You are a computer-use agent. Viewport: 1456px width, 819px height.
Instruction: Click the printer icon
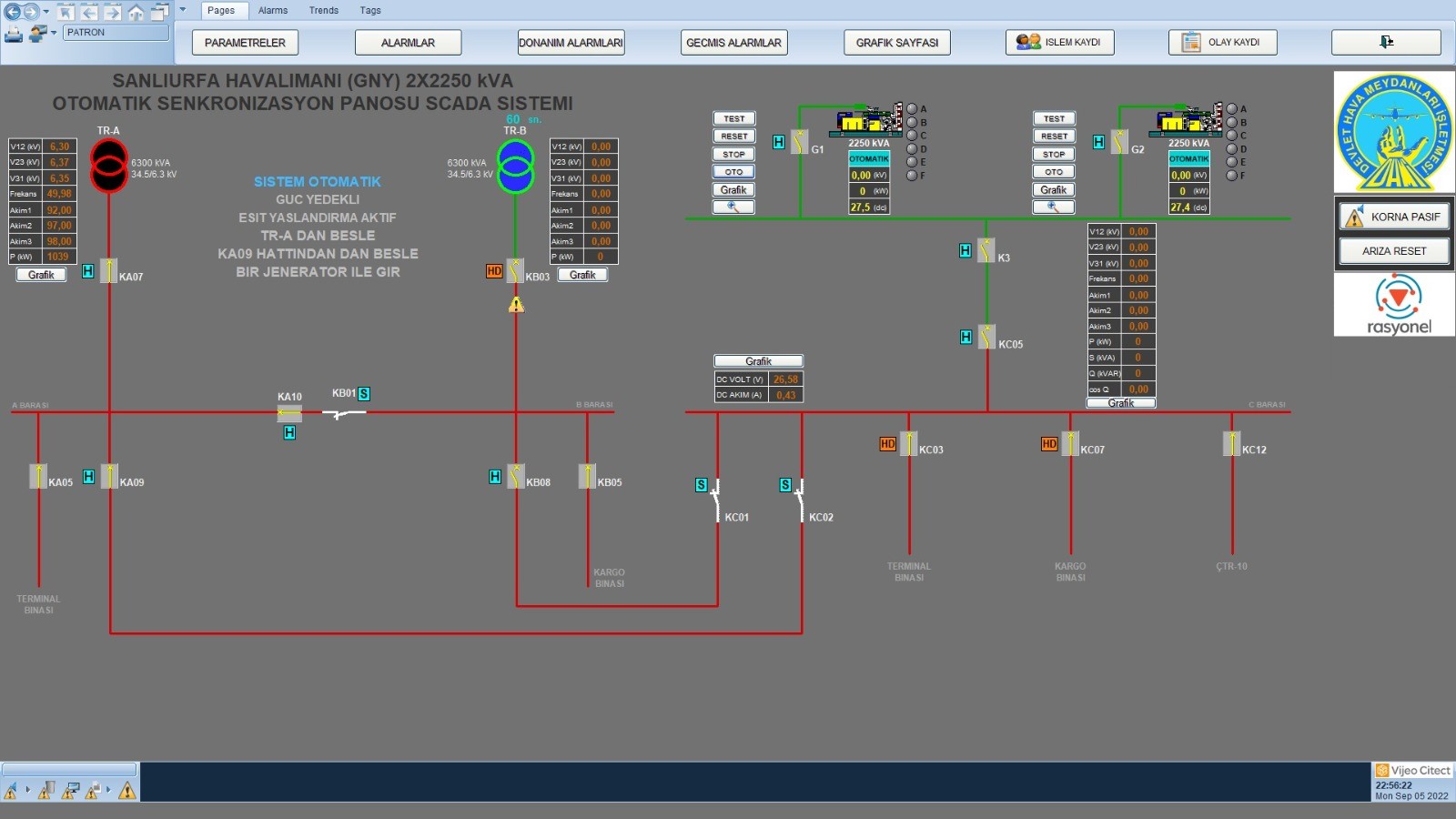click(x=14, y=34)
